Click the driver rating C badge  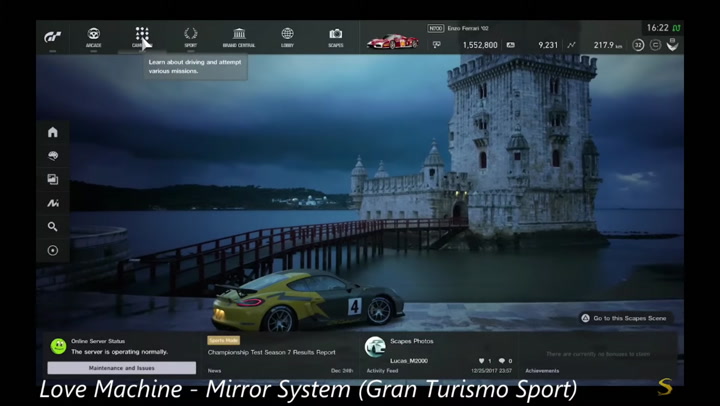pos(656,45)
